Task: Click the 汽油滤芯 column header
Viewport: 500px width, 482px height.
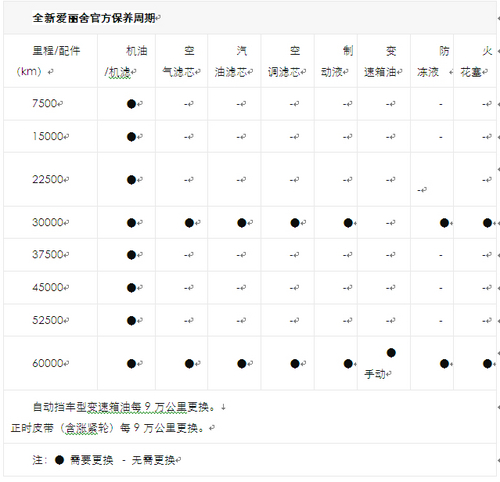Action: 234,61
